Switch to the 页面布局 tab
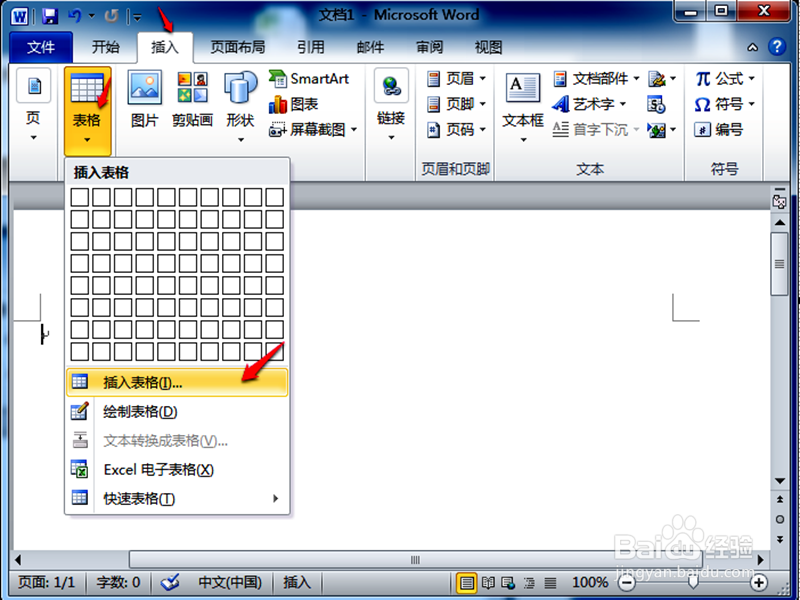 tap(238, 47)
